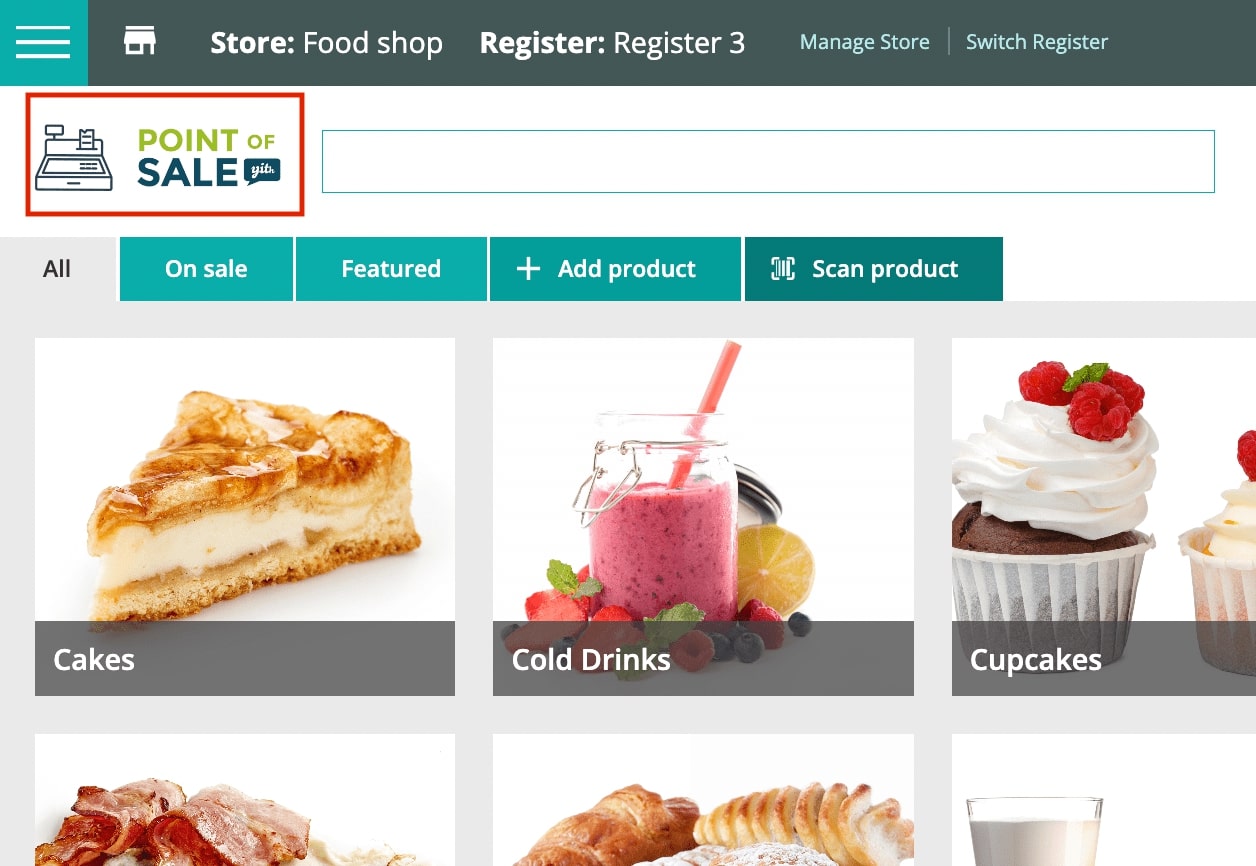Click the Point of Sale logo text
The image size is (1256, 866).
click(x=207, y=158)
